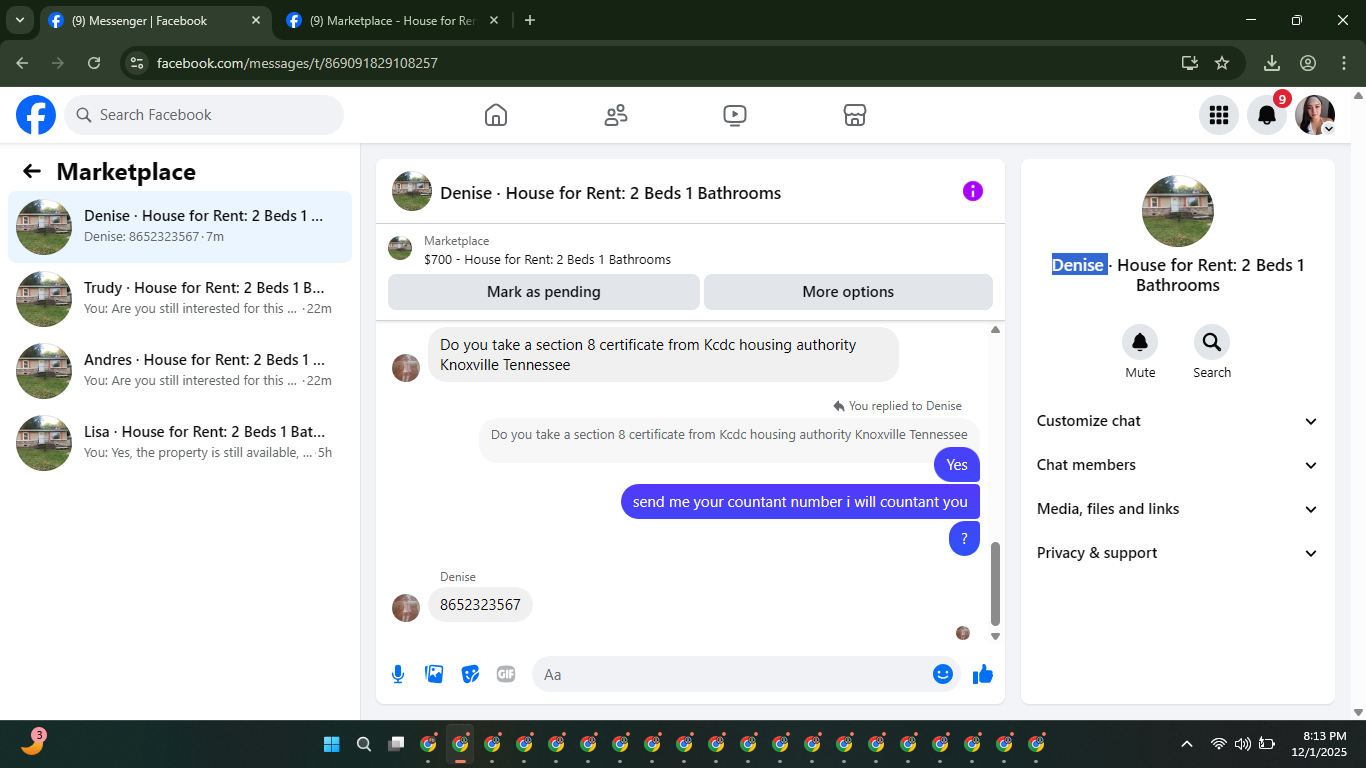Send a thumbs-up like
The image size is (1366, 768).
click(983, 674)
